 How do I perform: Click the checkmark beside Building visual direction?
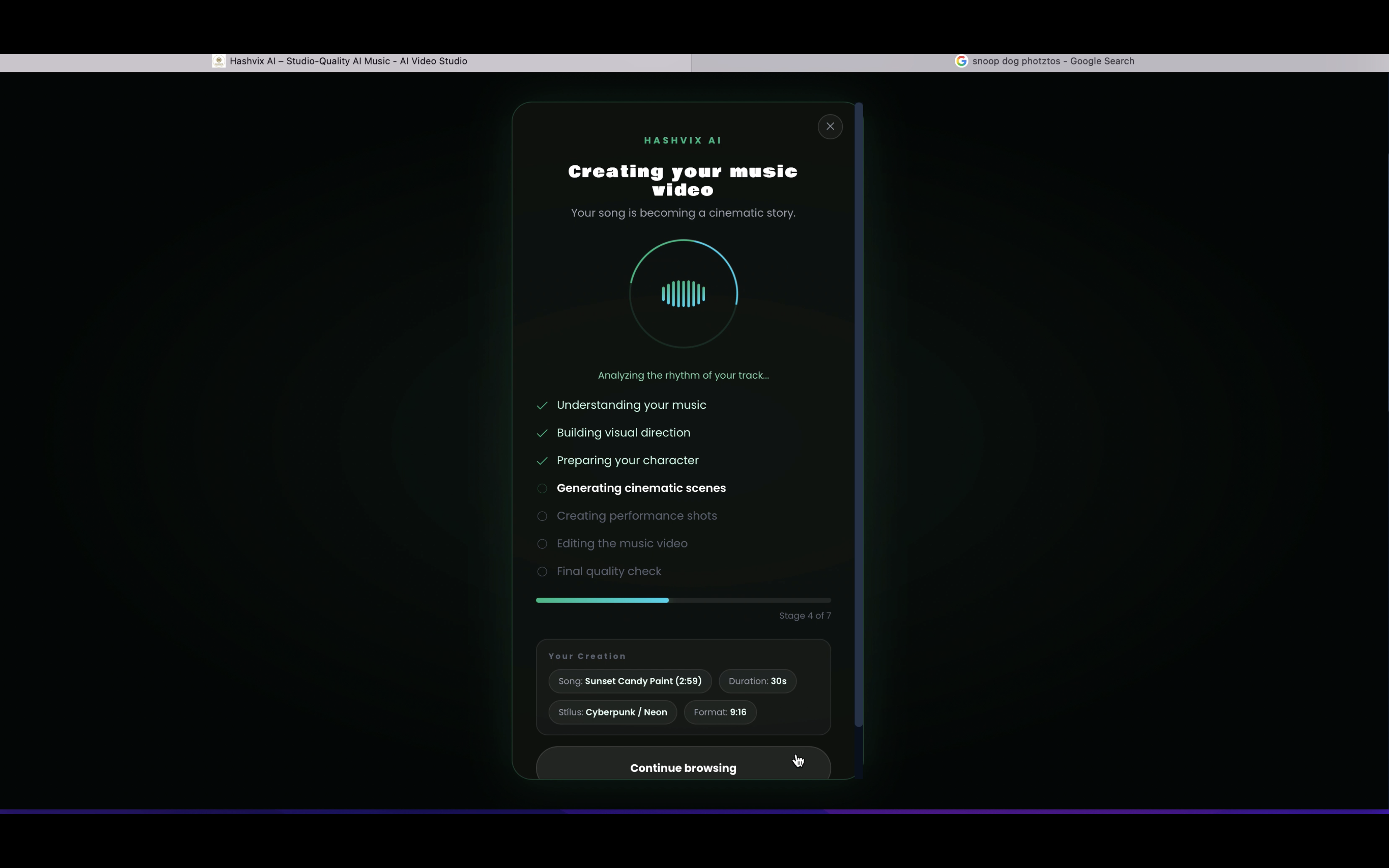click(x=542, y=433)
